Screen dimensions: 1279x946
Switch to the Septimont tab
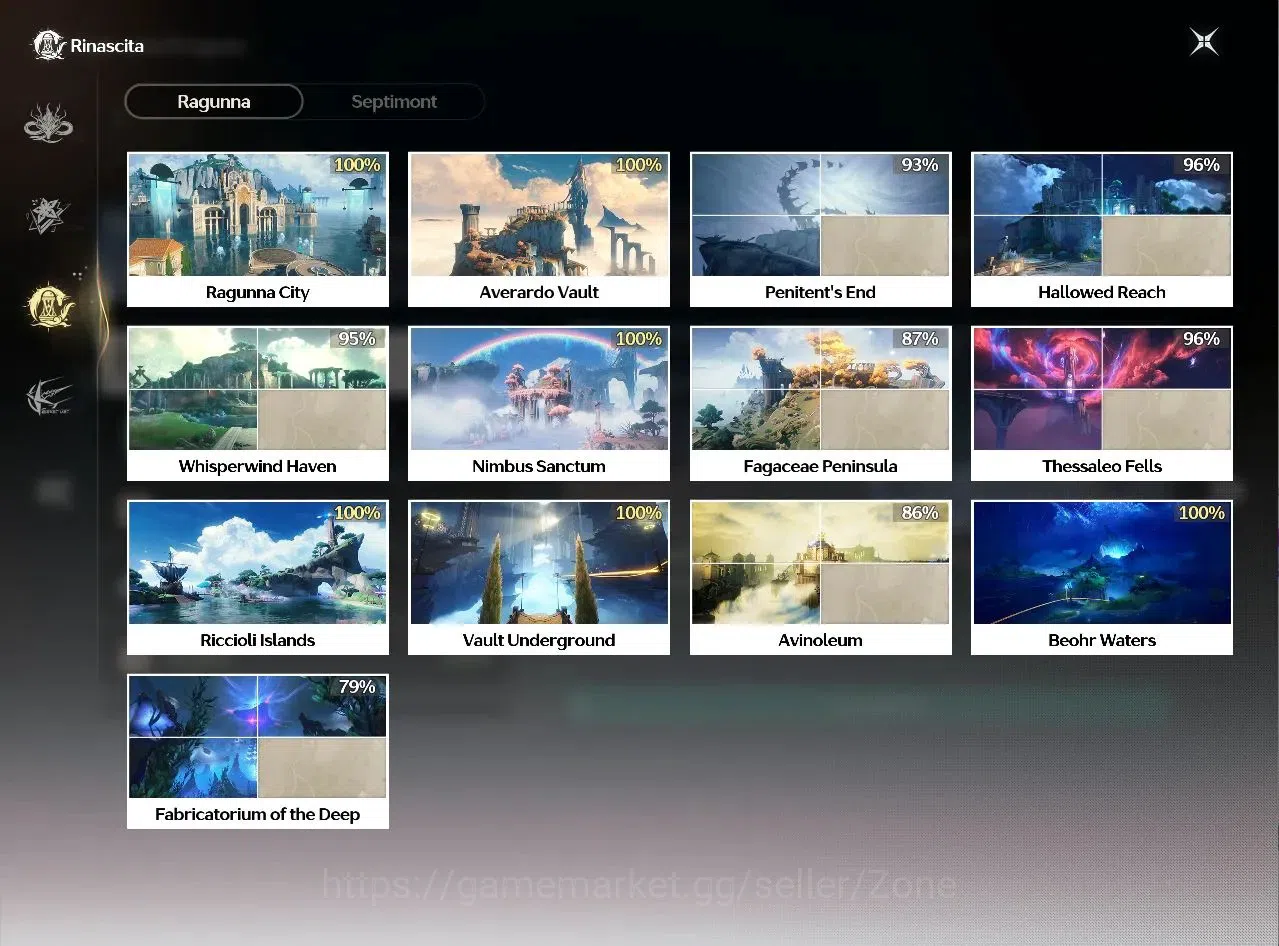(394, 102)
